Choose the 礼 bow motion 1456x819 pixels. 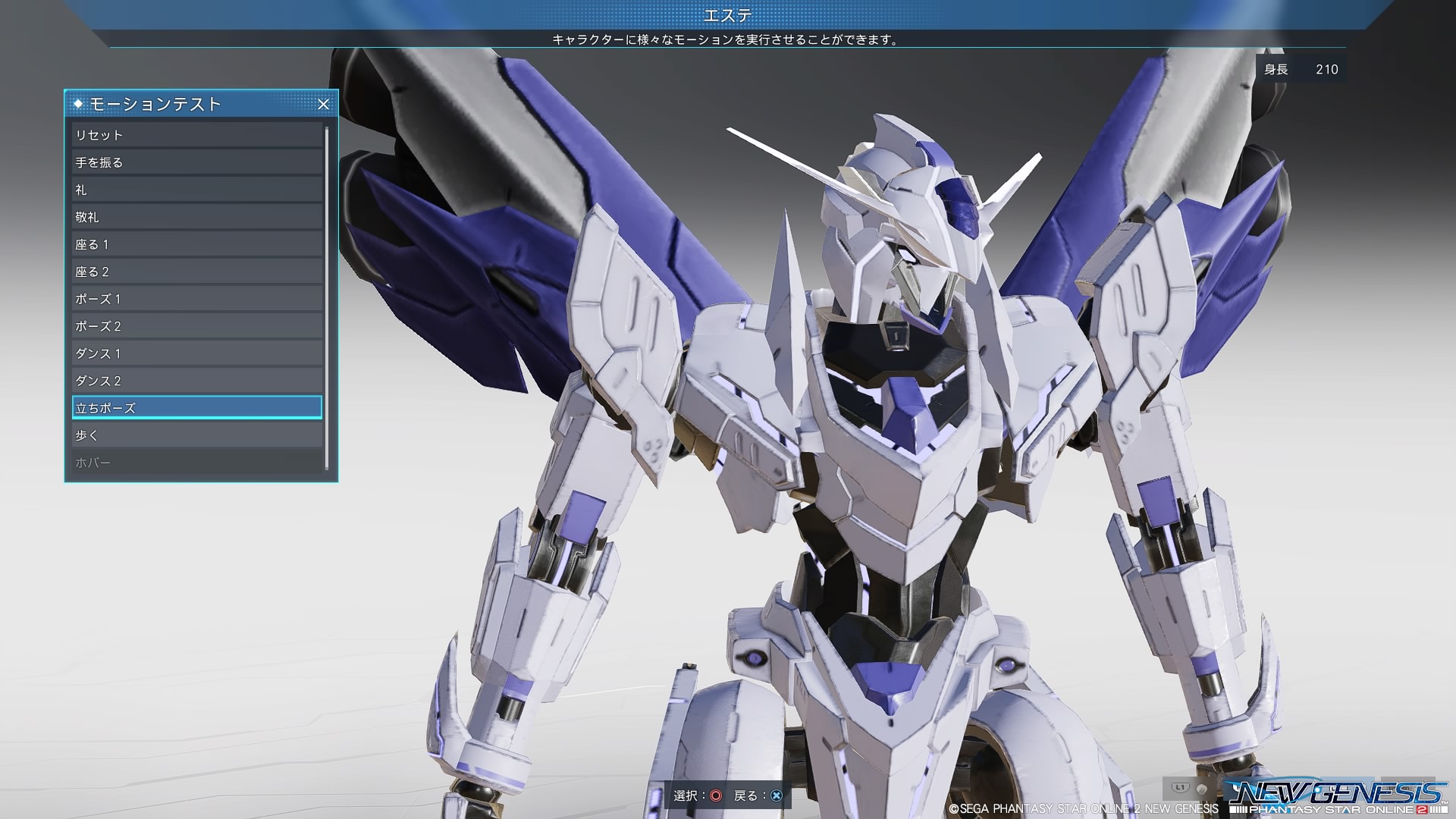point(197,190)
